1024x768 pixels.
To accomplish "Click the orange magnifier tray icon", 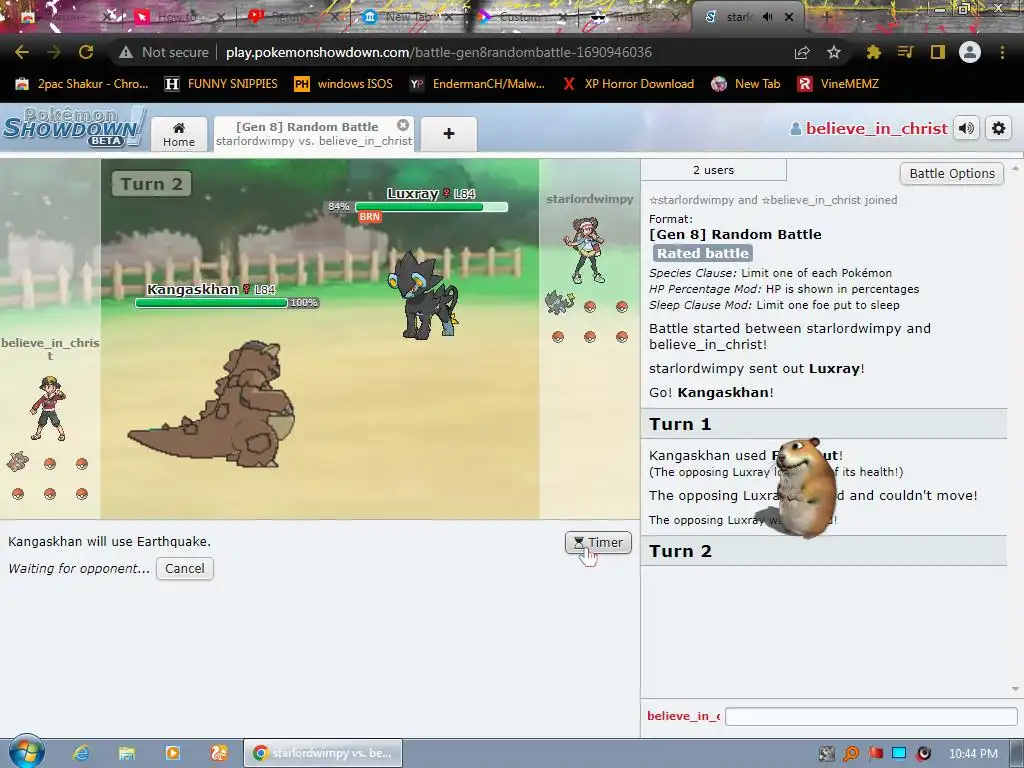I will [x=851, y=754].
